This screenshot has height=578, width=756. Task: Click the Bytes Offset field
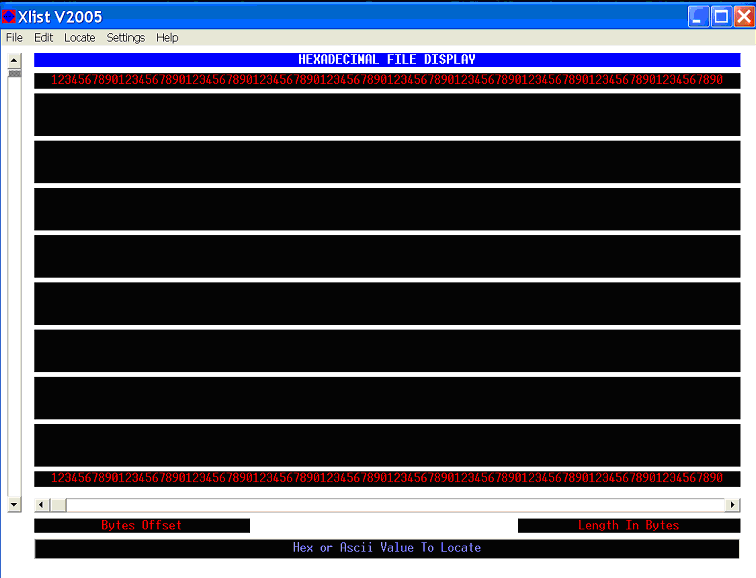click(142, 525)
